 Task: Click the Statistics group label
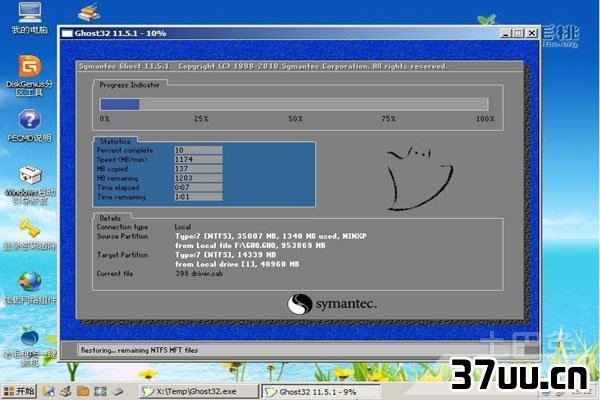[x=115, y=141]
